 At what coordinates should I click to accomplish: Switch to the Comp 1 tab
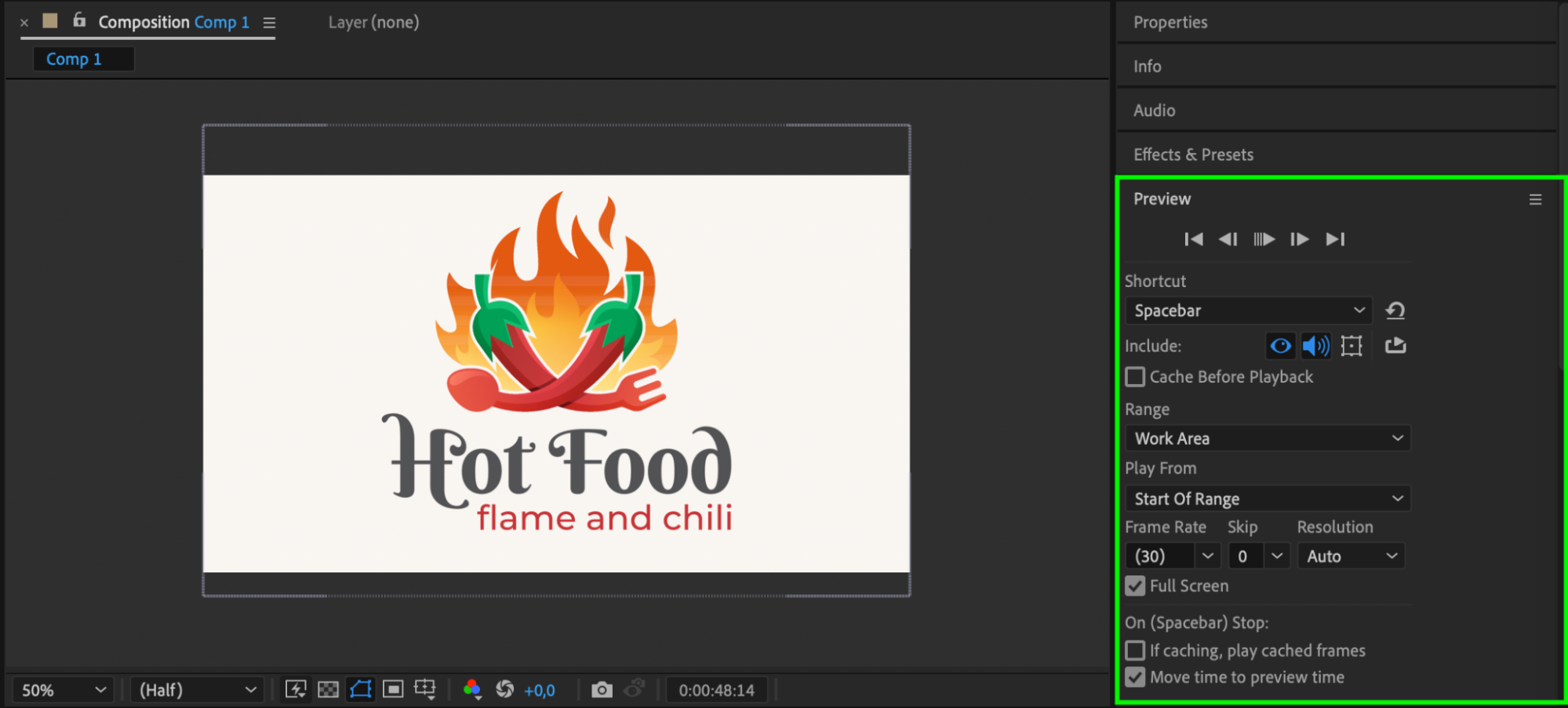coord(74,59)
